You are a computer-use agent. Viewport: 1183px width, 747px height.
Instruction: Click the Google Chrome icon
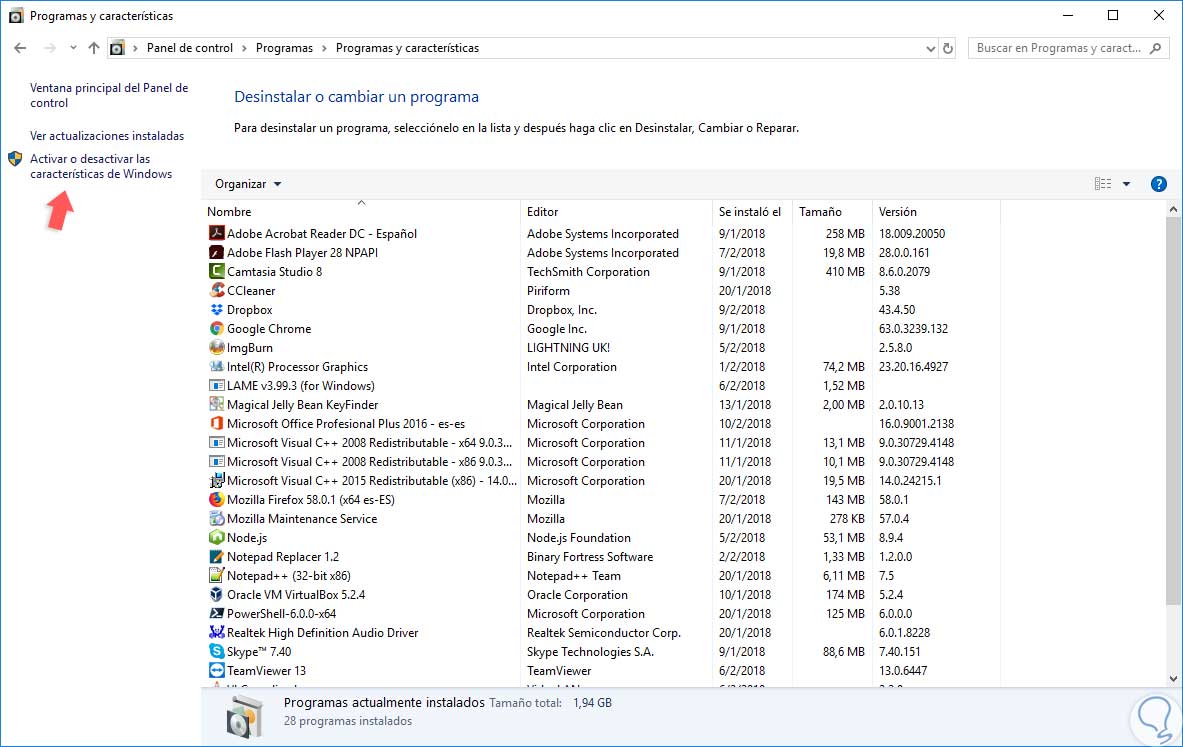(217, 328)
